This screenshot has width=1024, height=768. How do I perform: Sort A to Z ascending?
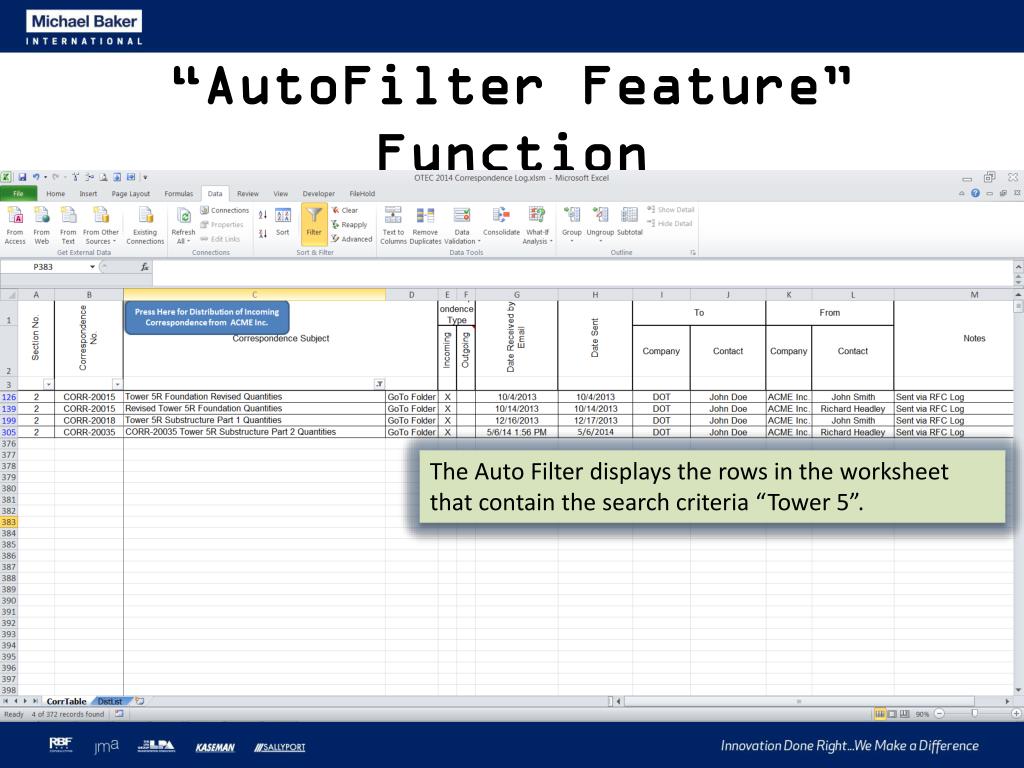pos(263,215)
